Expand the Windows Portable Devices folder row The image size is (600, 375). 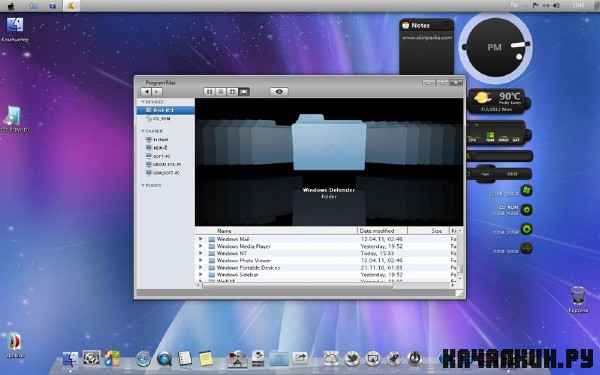200,267
